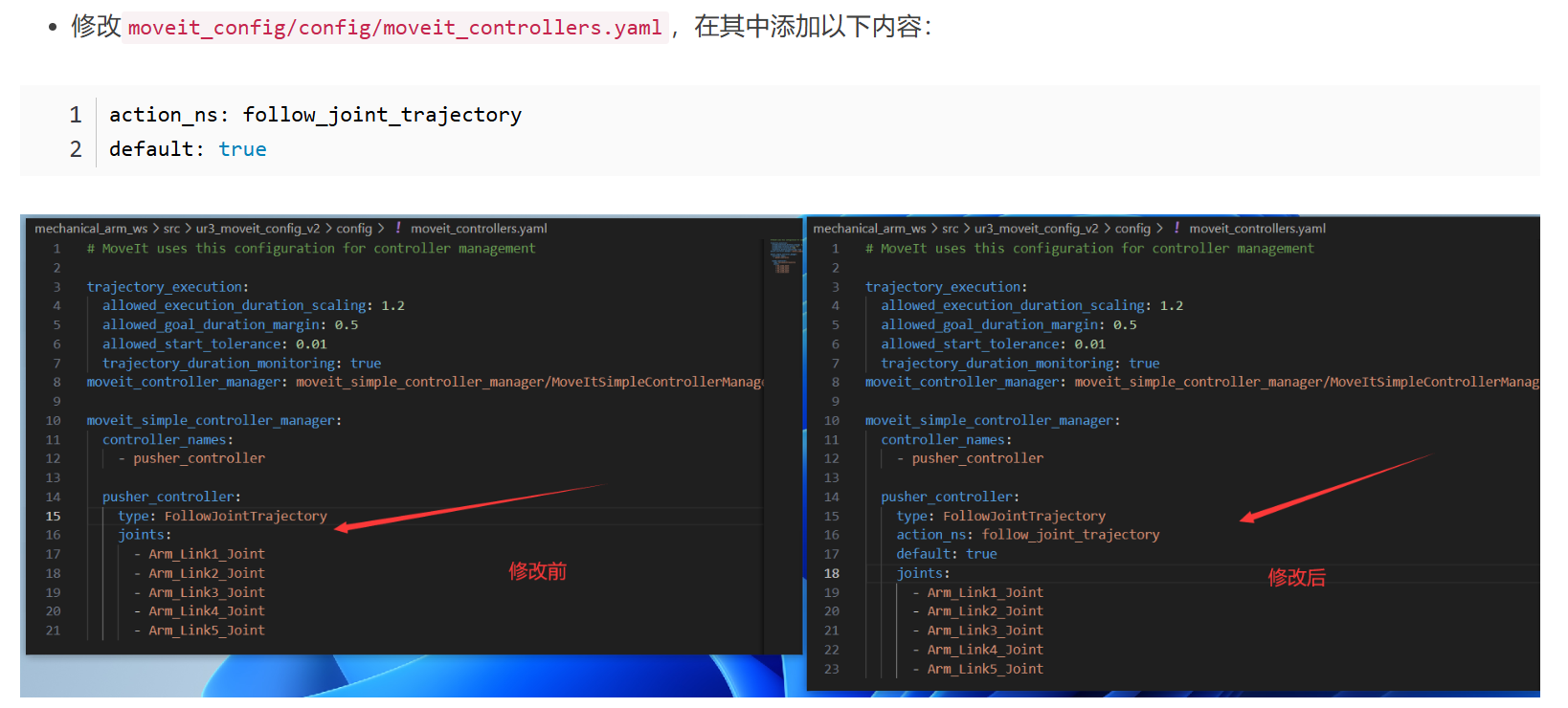
Task: Click 'joints:' on line 18 in the 修改后 editor
Action: [x=923, y=573]
